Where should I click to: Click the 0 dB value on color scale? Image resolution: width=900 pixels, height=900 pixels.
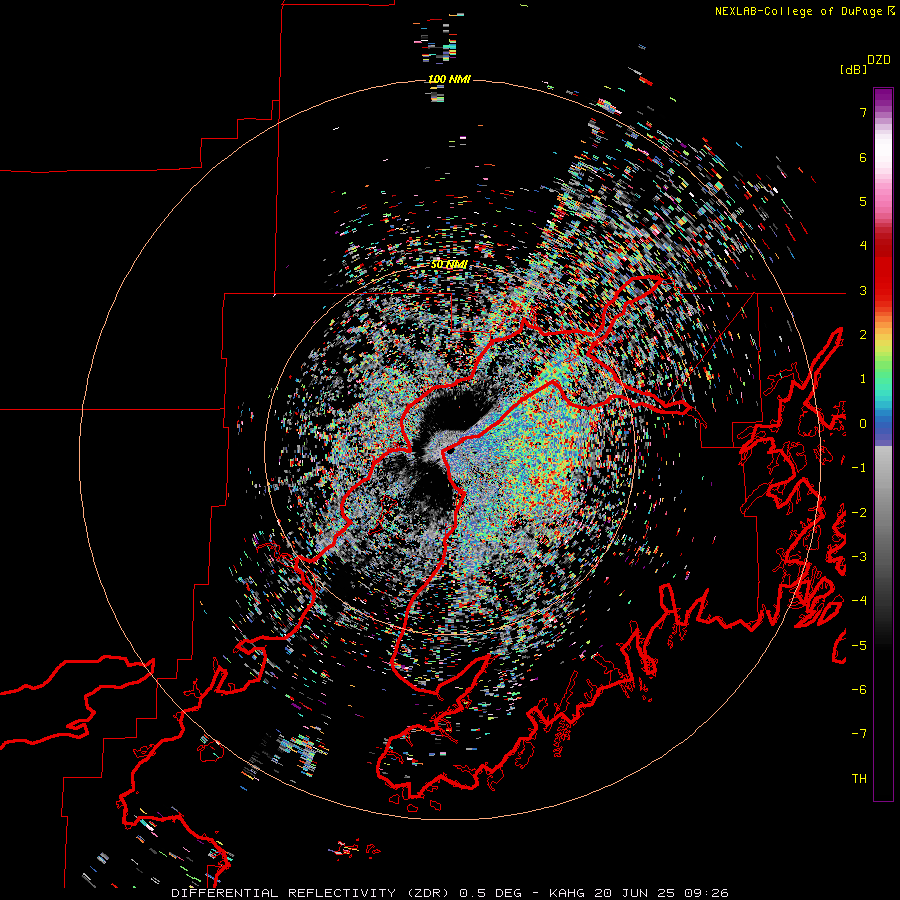point(863,424)
